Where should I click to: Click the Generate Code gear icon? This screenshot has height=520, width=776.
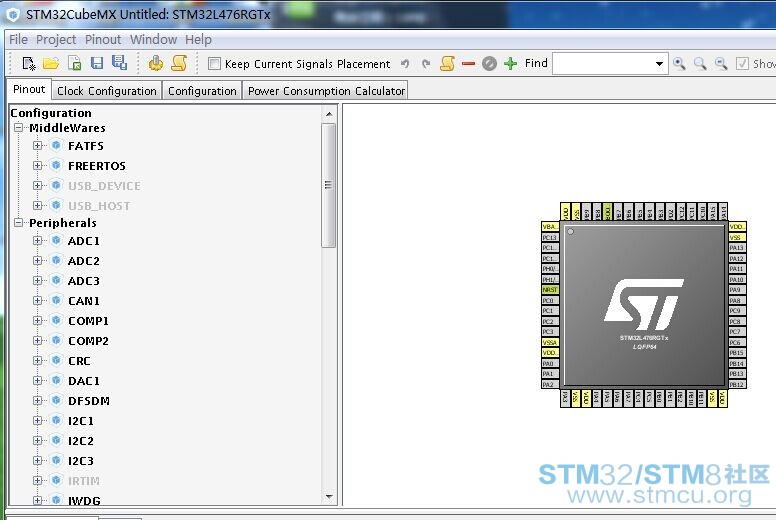click(156, 63)
